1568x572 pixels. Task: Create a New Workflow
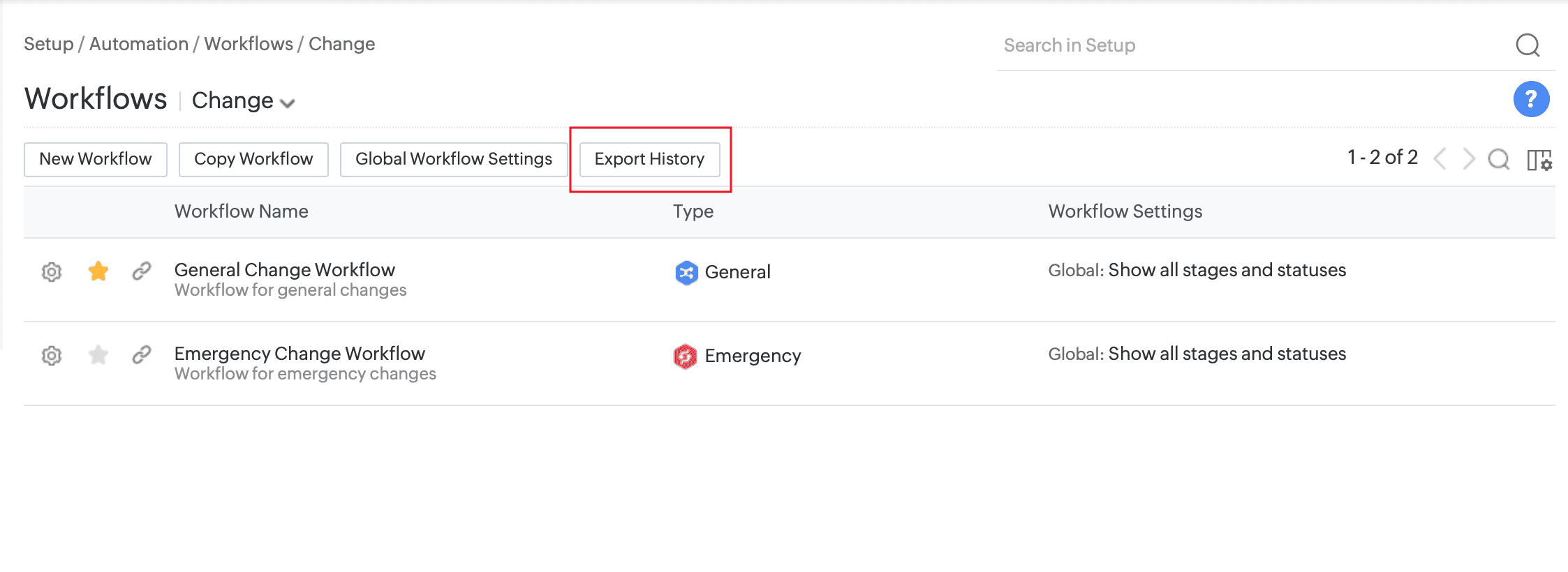[x=95, y=159]
